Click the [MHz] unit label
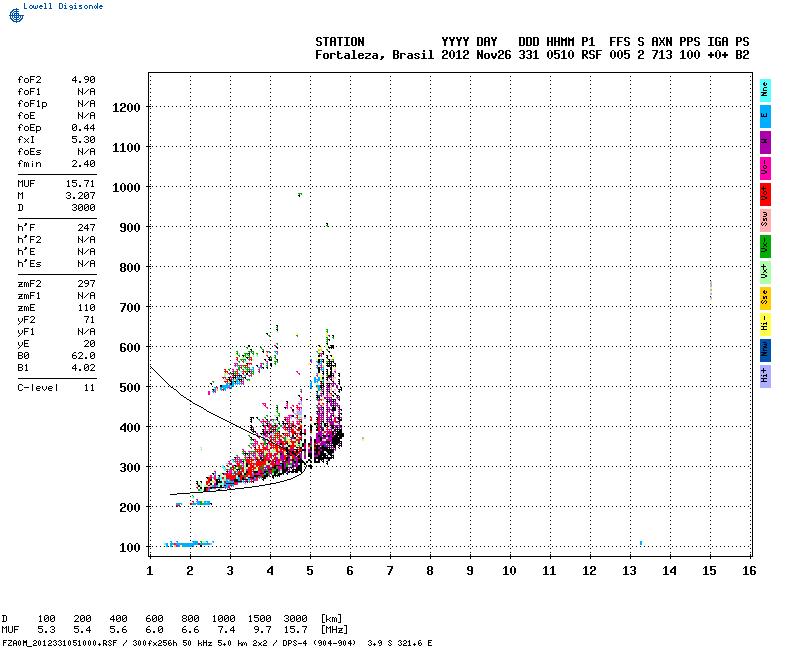Screen dimensions: 800x650 pyautogui.click(x=334, y=630)
